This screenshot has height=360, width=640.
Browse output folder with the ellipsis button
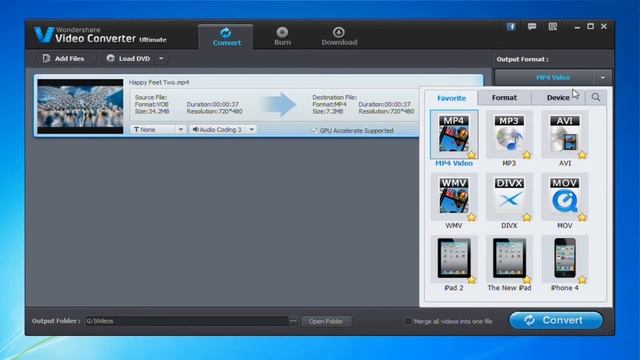pyautogui.click(x=293, y=321)
